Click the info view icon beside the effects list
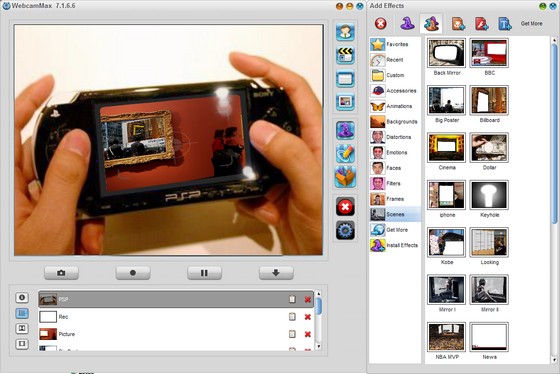 point(22,297)
